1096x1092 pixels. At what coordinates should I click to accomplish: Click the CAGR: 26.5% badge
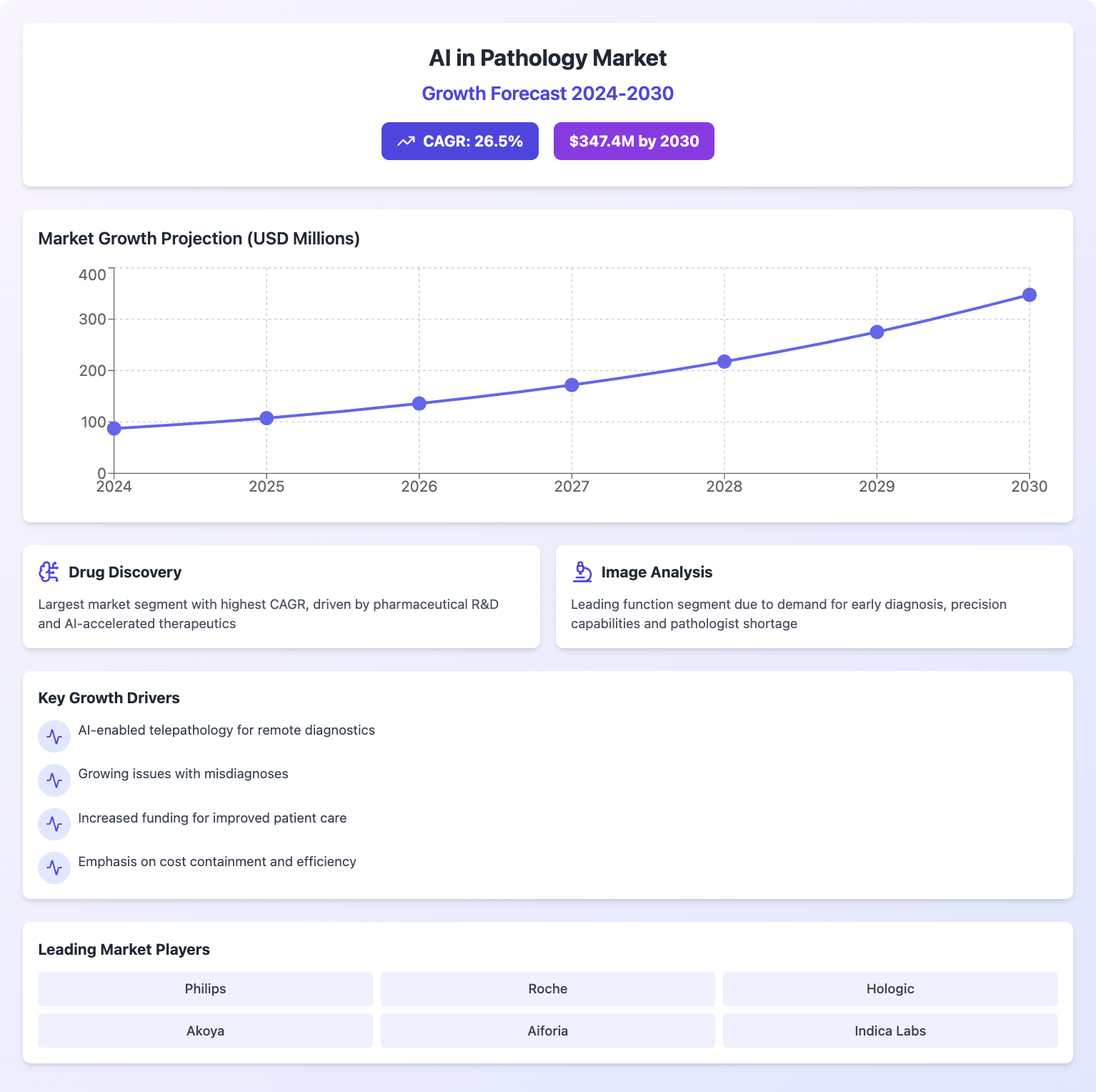(x=459, y=142)
